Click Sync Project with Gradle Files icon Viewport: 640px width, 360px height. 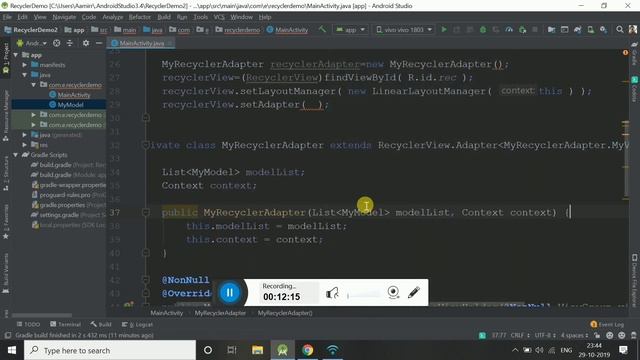(577, 30)
